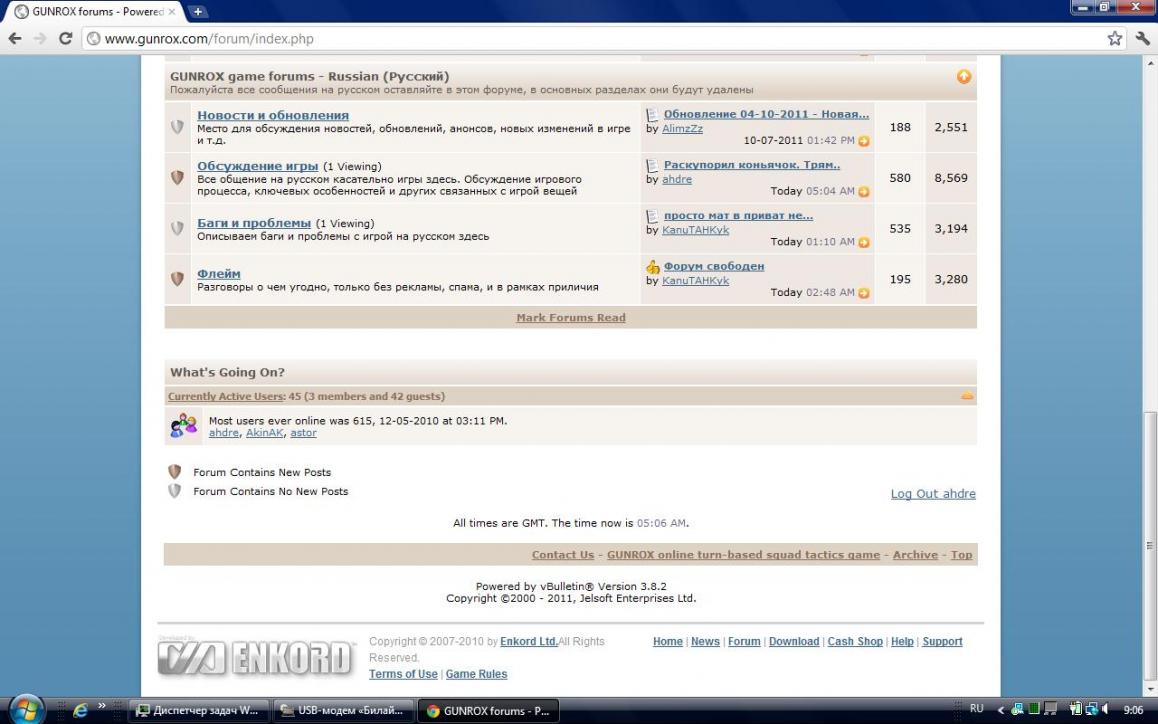This screenshot has height=724, width=1158.
Task: Bookmark this page using the star icon
Action: click(x=1115, y=38)
